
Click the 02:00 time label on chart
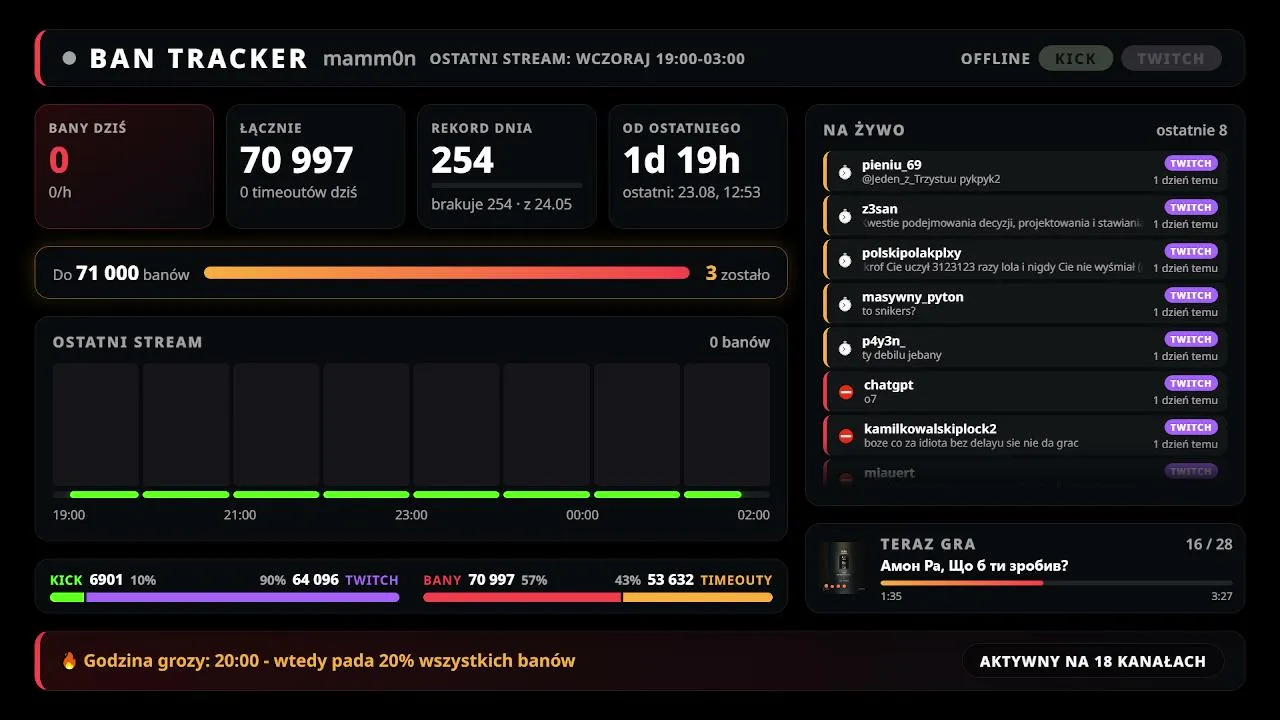point(754,515)
